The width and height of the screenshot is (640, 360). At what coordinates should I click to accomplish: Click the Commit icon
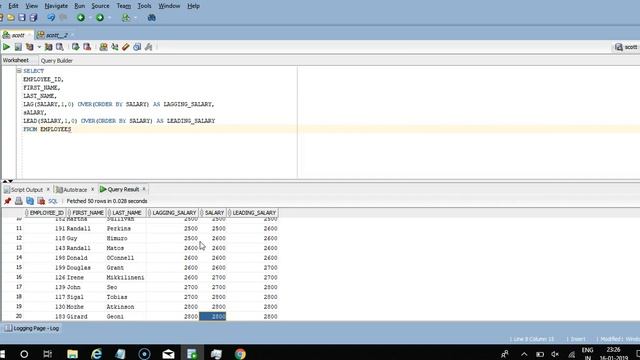[76, 47]
